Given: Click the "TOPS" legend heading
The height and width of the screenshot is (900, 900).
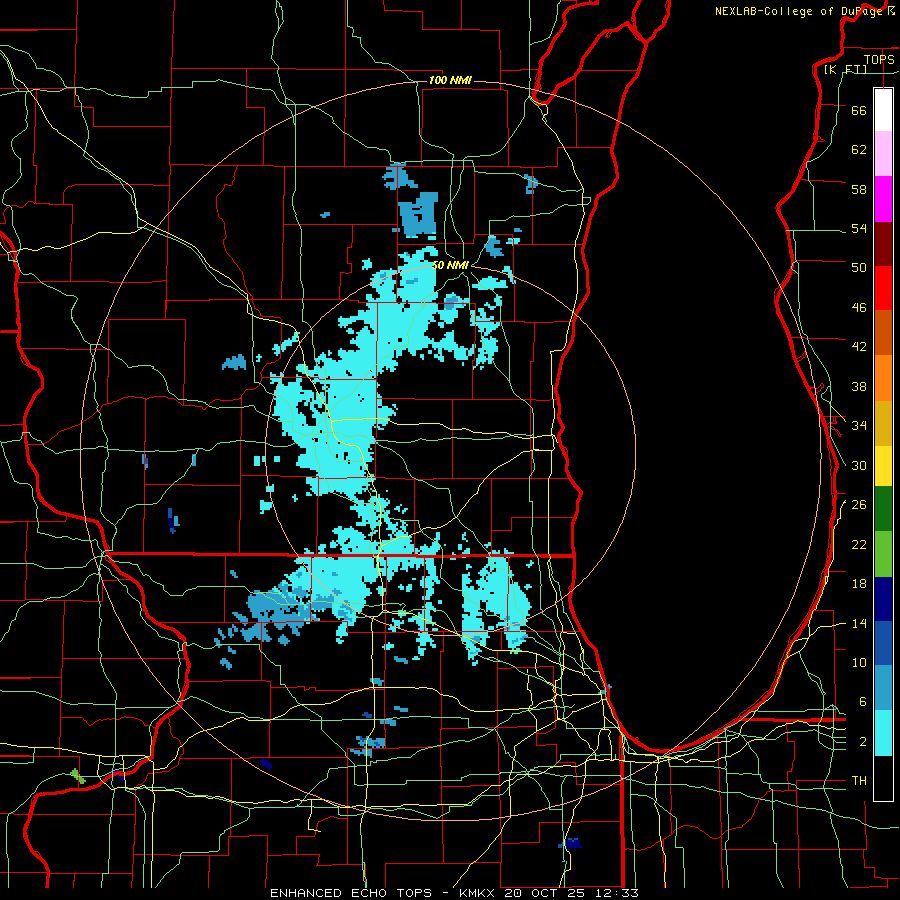Looking at the screenshot, I should [x=879, y=59].
